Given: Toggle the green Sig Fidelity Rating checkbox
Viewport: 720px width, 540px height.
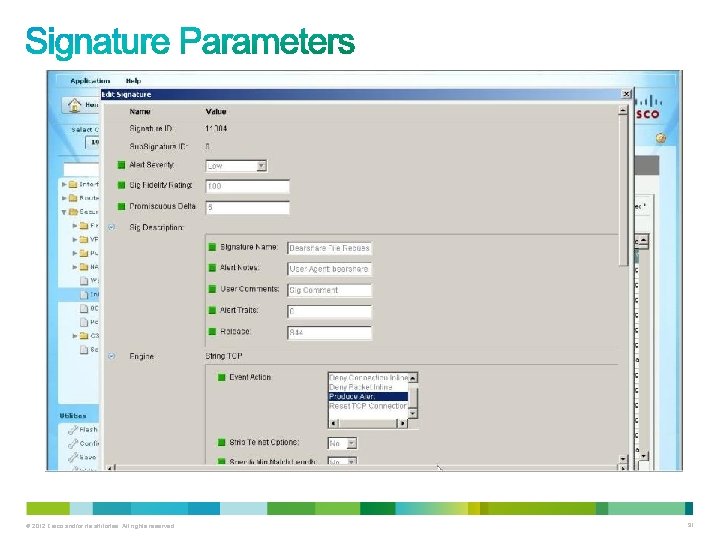Looking at the screenshot, I should [x=121, y=185].
